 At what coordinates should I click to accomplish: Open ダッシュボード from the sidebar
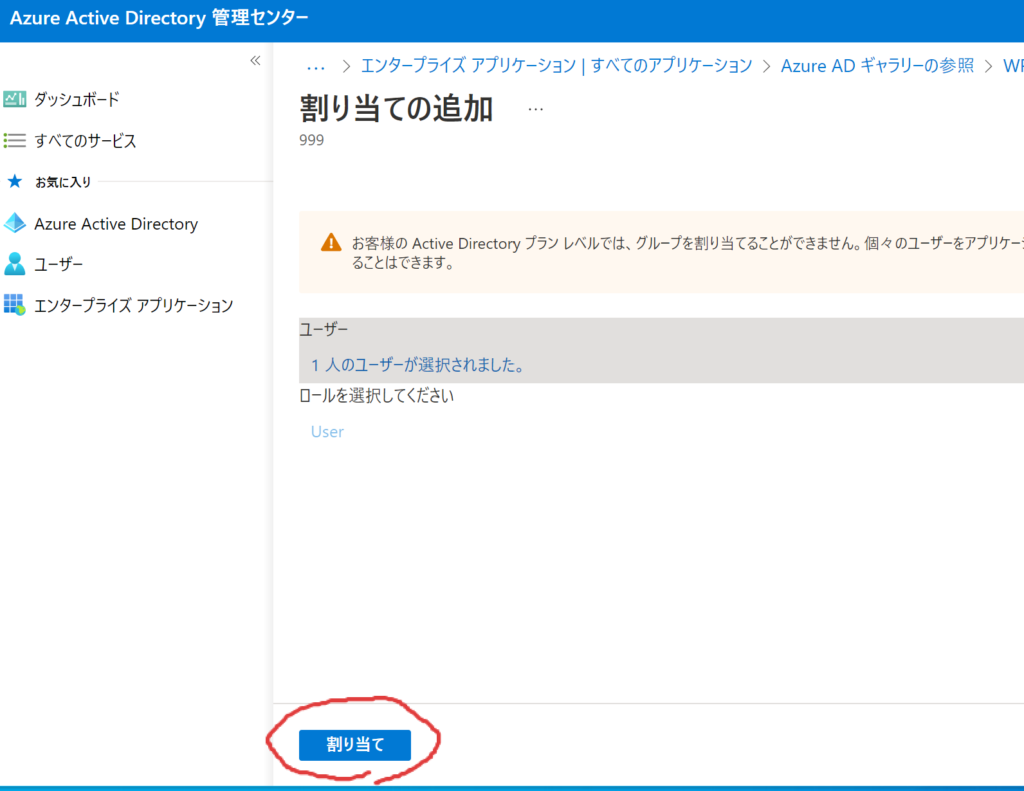point(76,99)
